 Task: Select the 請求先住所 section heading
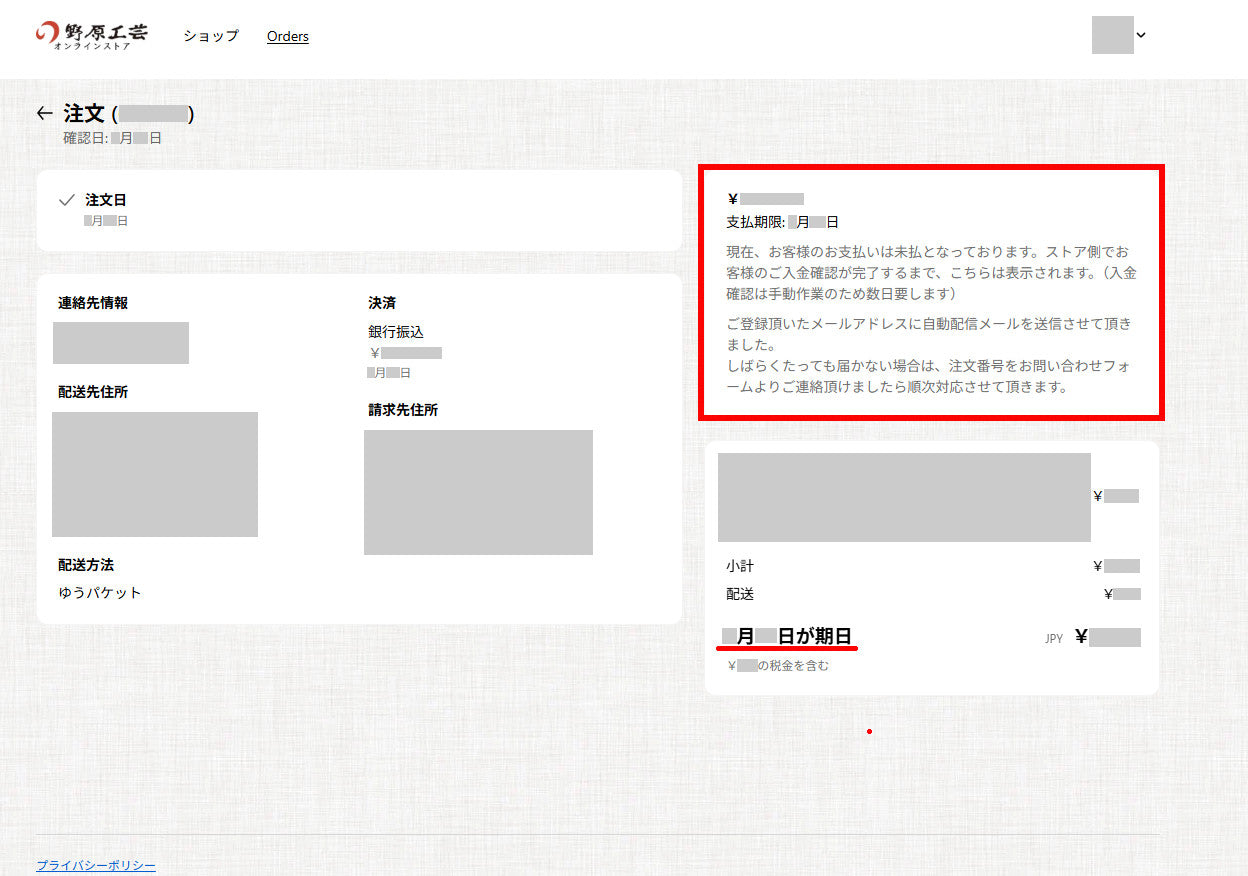pos(403,410)
